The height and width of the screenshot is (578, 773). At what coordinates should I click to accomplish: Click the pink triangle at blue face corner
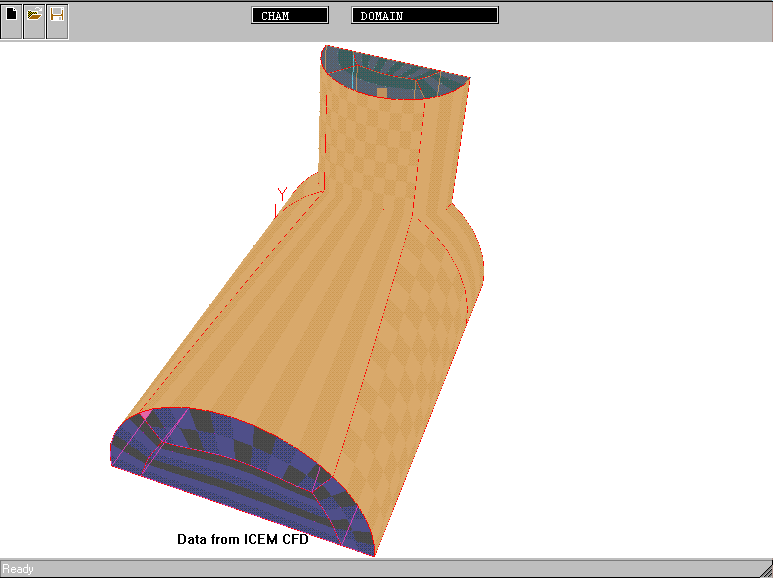(x=144, y=412)
